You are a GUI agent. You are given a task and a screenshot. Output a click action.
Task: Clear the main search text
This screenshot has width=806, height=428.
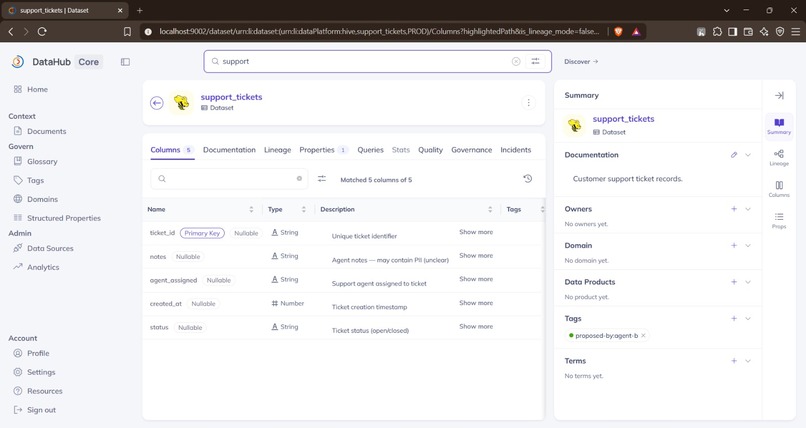pyautogui.click(x=516, y=62)
